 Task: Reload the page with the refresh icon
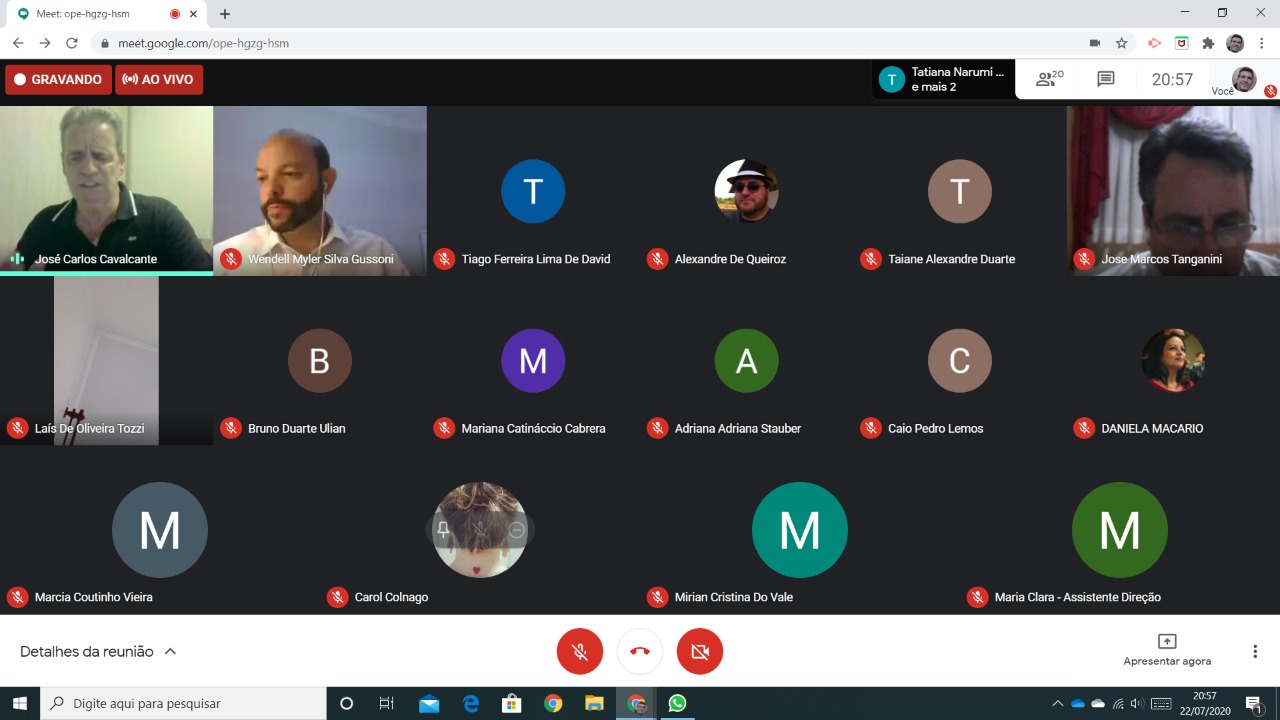pyautogui.click(x=71, y=43)
